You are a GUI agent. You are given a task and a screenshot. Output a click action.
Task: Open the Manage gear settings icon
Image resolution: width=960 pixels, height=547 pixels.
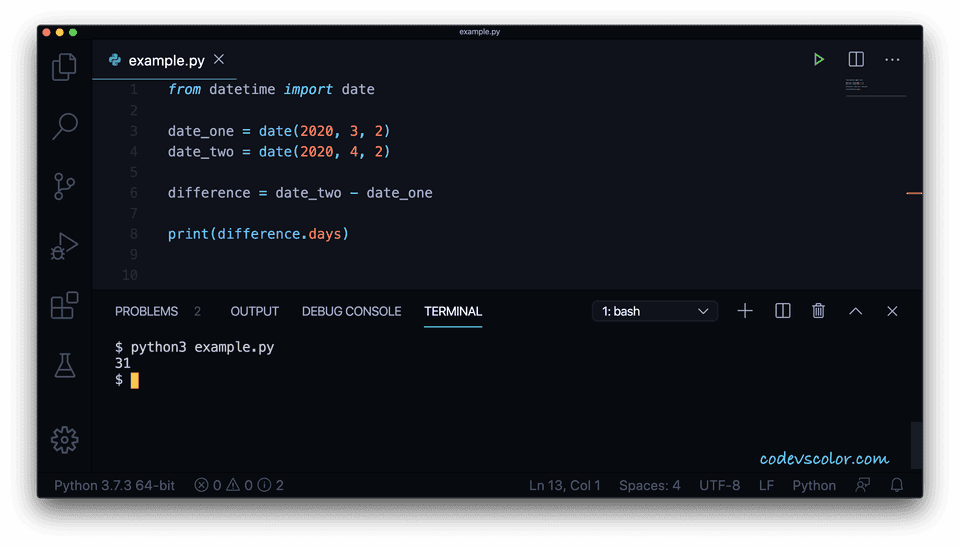tap(64, 439)
